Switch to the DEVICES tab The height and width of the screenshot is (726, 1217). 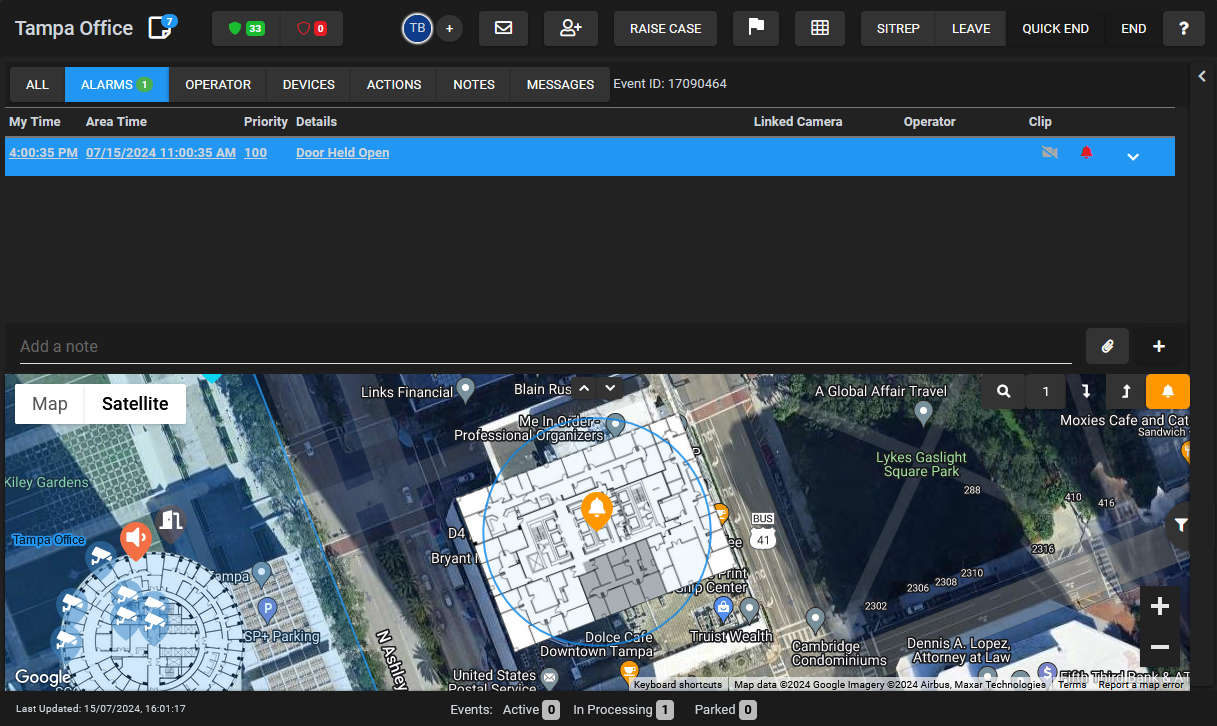[309, 85]
